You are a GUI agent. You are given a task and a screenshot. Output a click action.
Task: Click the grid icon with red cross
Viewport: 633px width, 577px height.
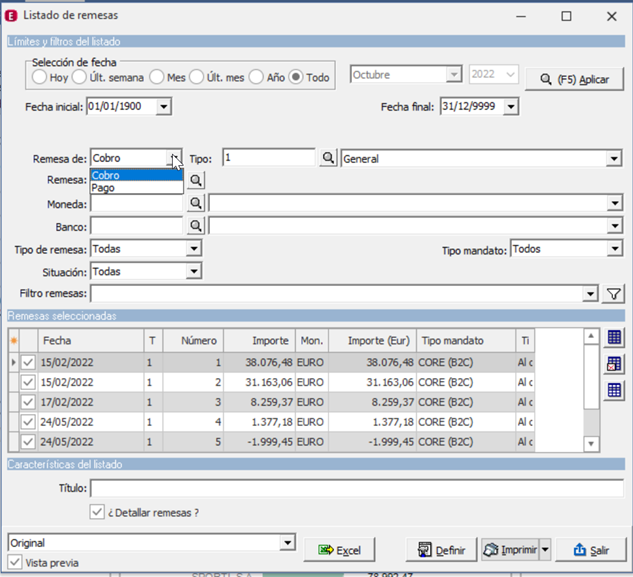pos(615,365)
